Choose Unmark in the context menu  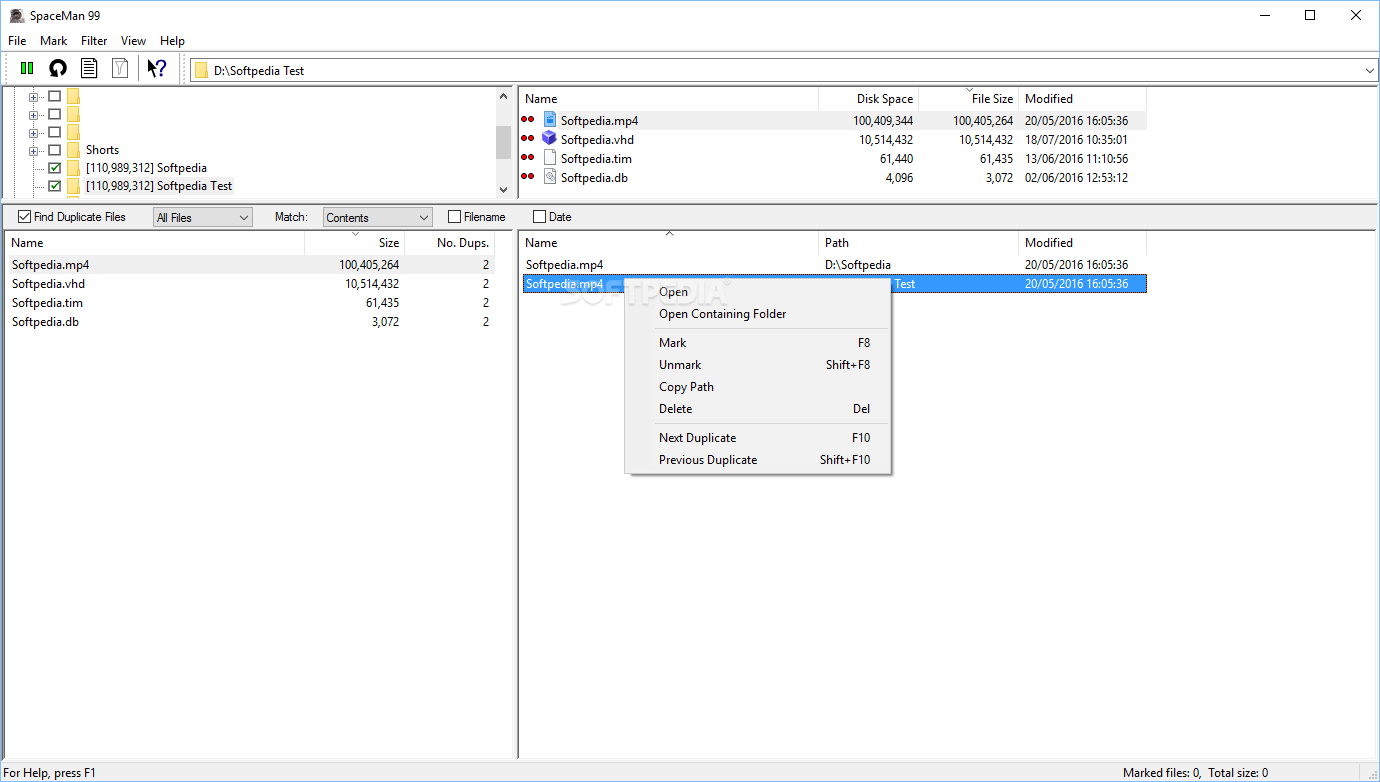[x=758, y=365]
